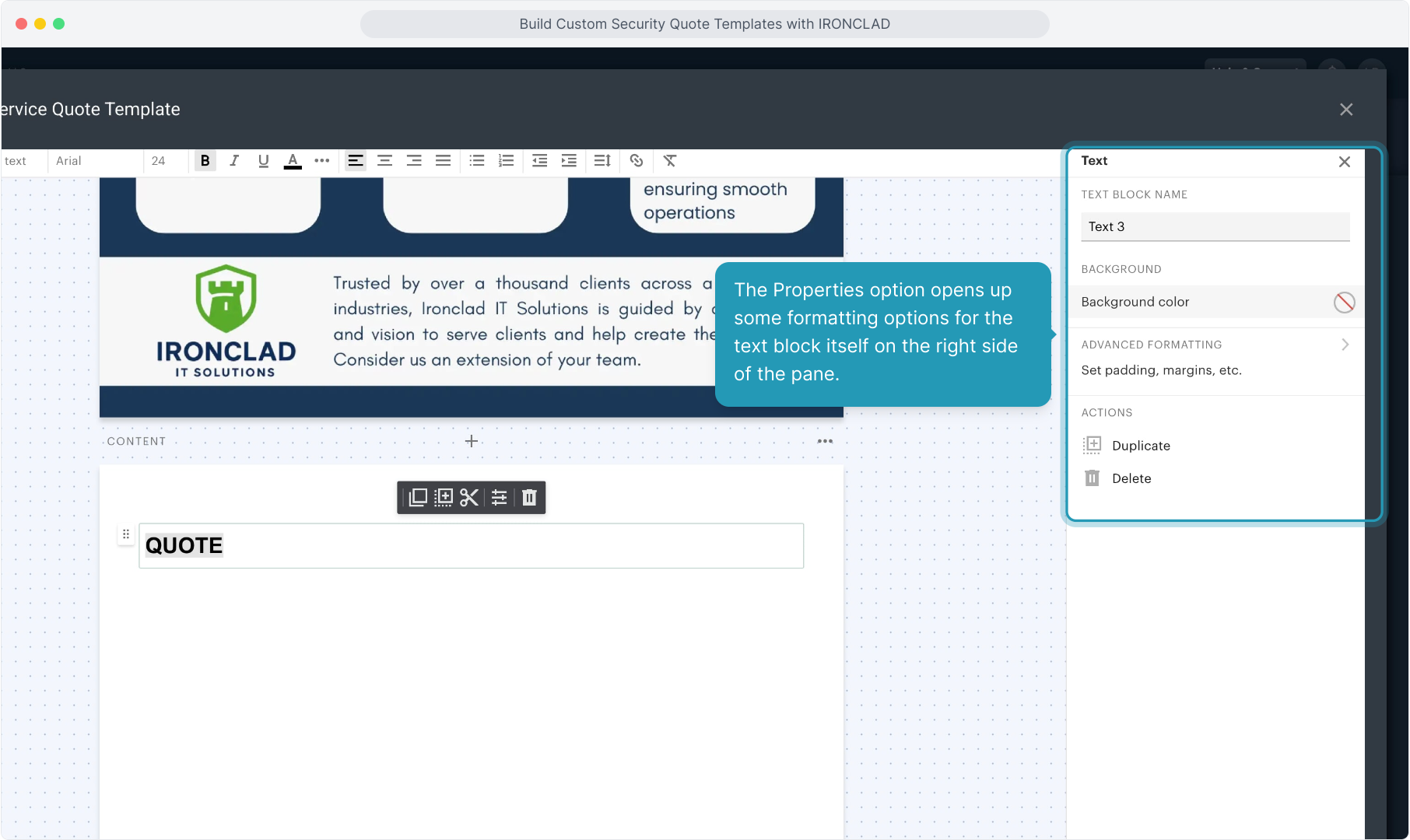The image size is (1410, 840).
Task: Justify the text
Action: 444,161
